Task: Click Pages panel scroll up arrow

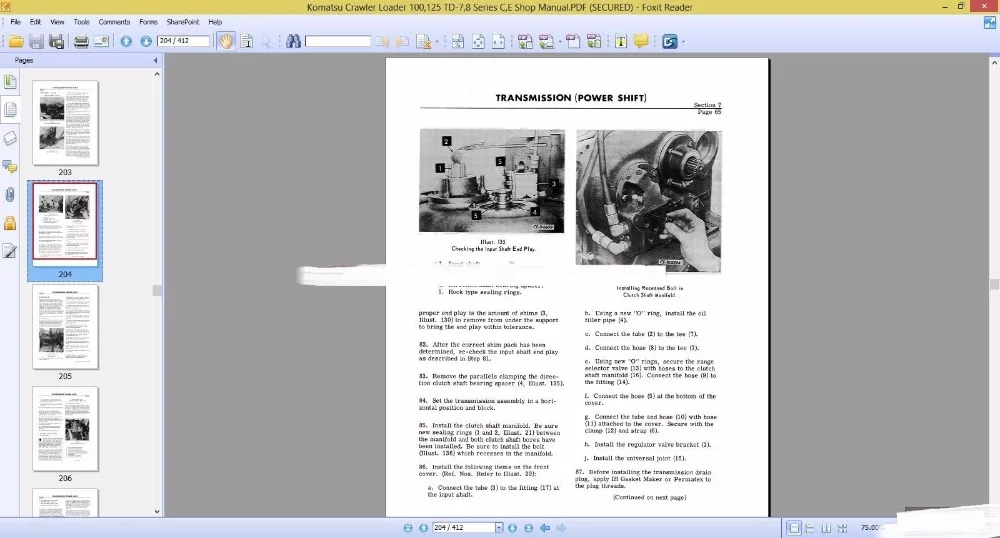Action: 157,74
